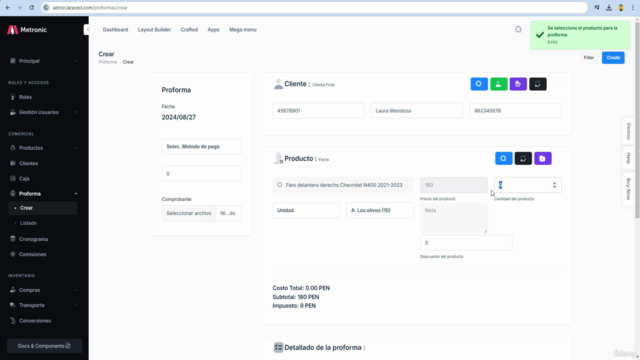
Task: Collapse the Proforma sidebar menu
Action: click(x=43, y=194)
